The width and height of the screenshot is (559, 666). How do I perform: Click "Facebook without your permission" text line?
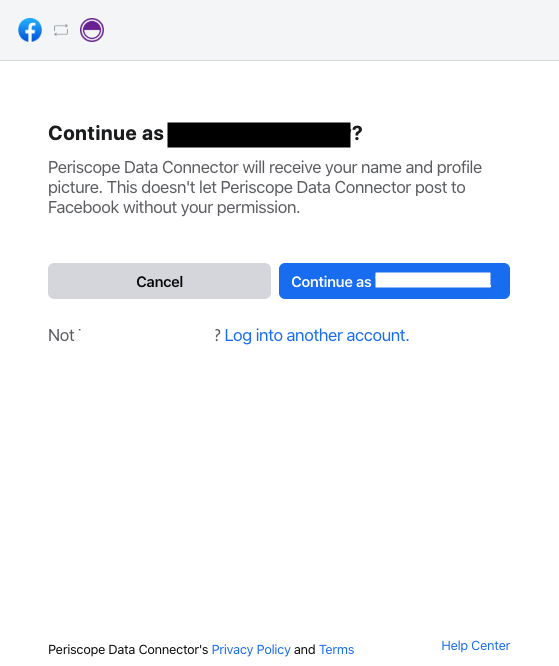174,208
